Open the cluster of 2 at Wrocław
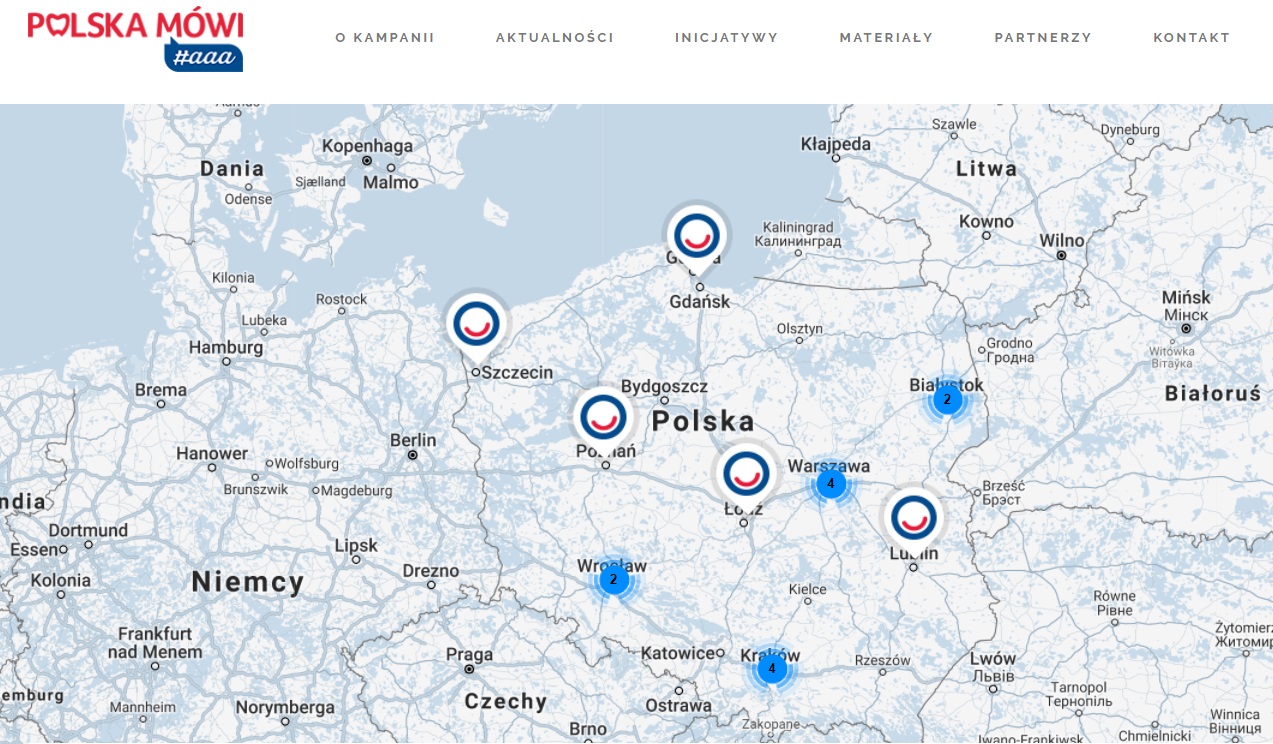This screenshot has width=1273, height=744. pyautogui.click(x=613, y=580)
